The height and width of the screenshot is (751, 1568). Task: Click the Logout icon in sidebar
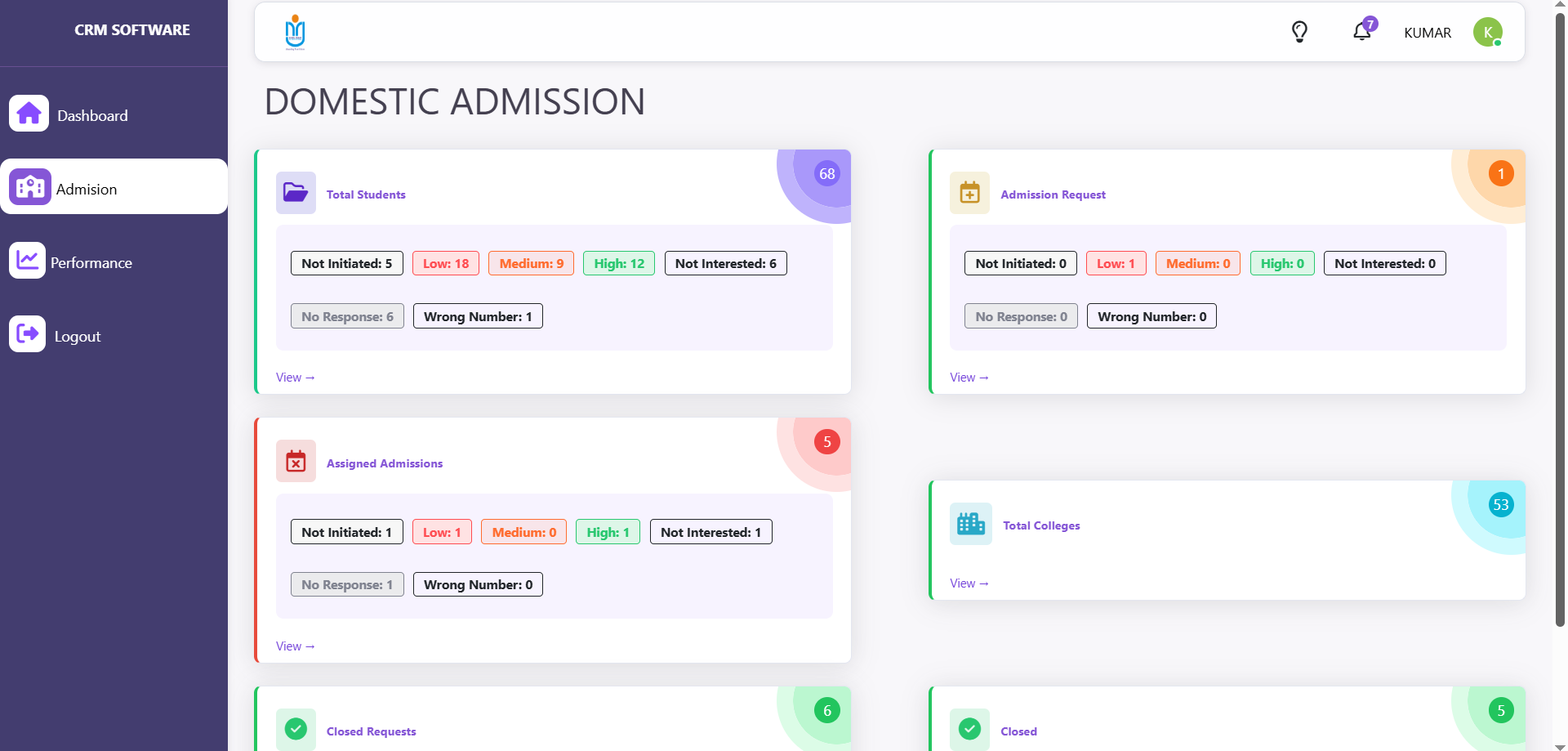[x=28, y=333]
